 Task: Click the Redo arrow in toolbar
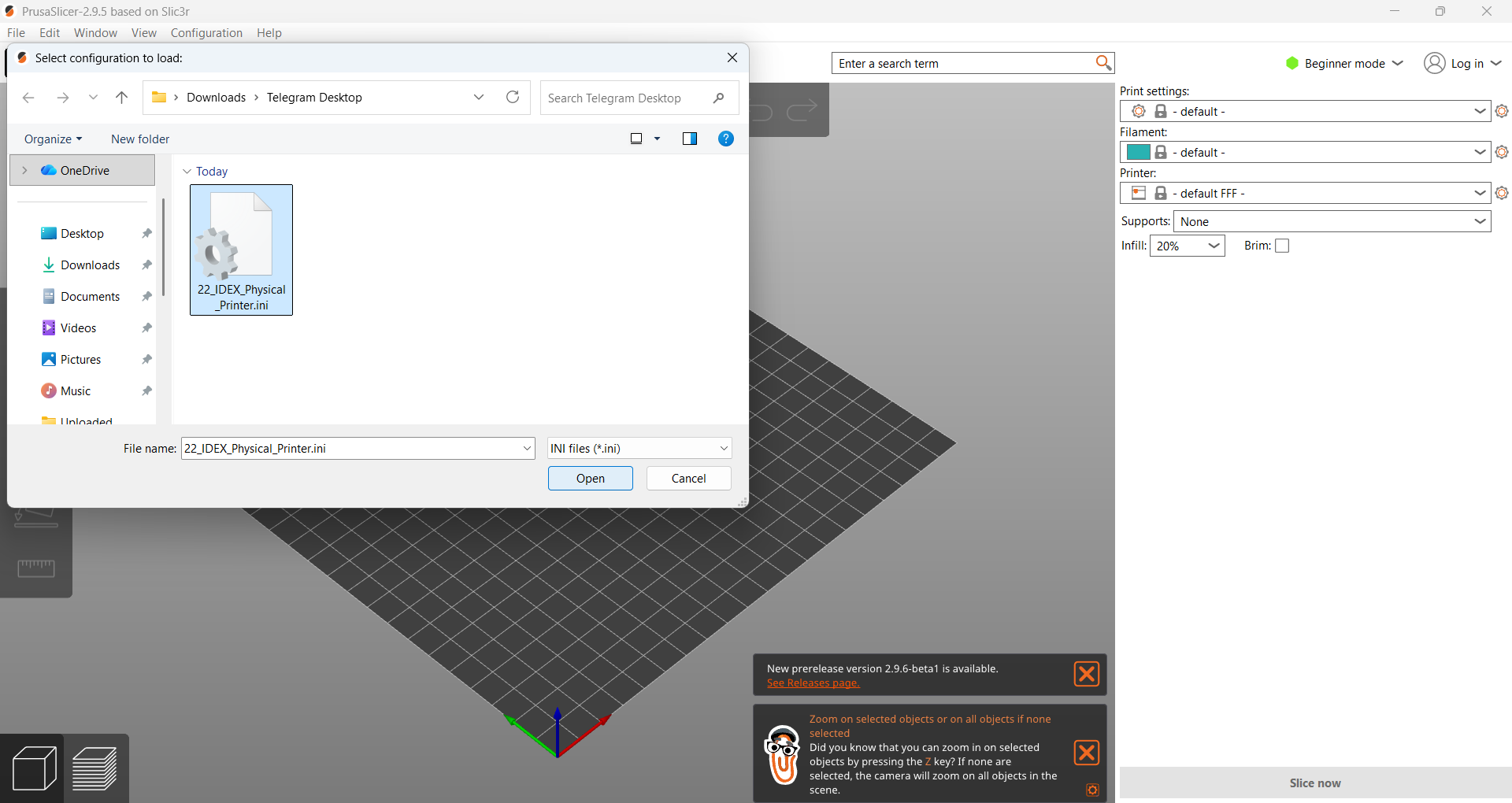(802, 112)
